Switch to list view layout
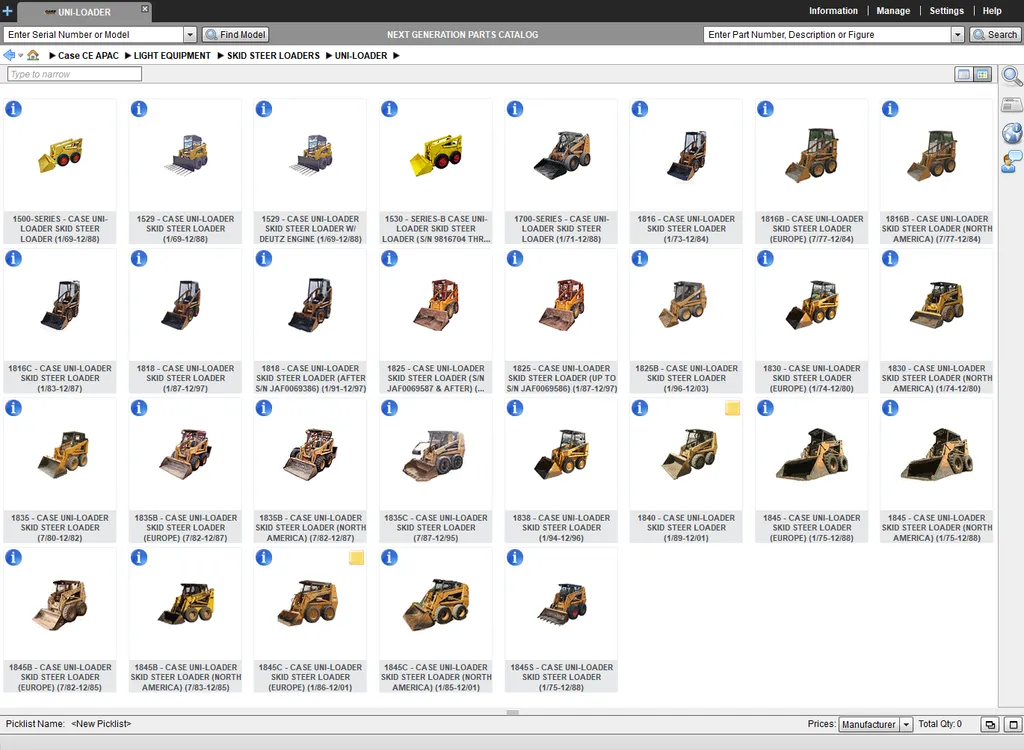 [964, 74]
